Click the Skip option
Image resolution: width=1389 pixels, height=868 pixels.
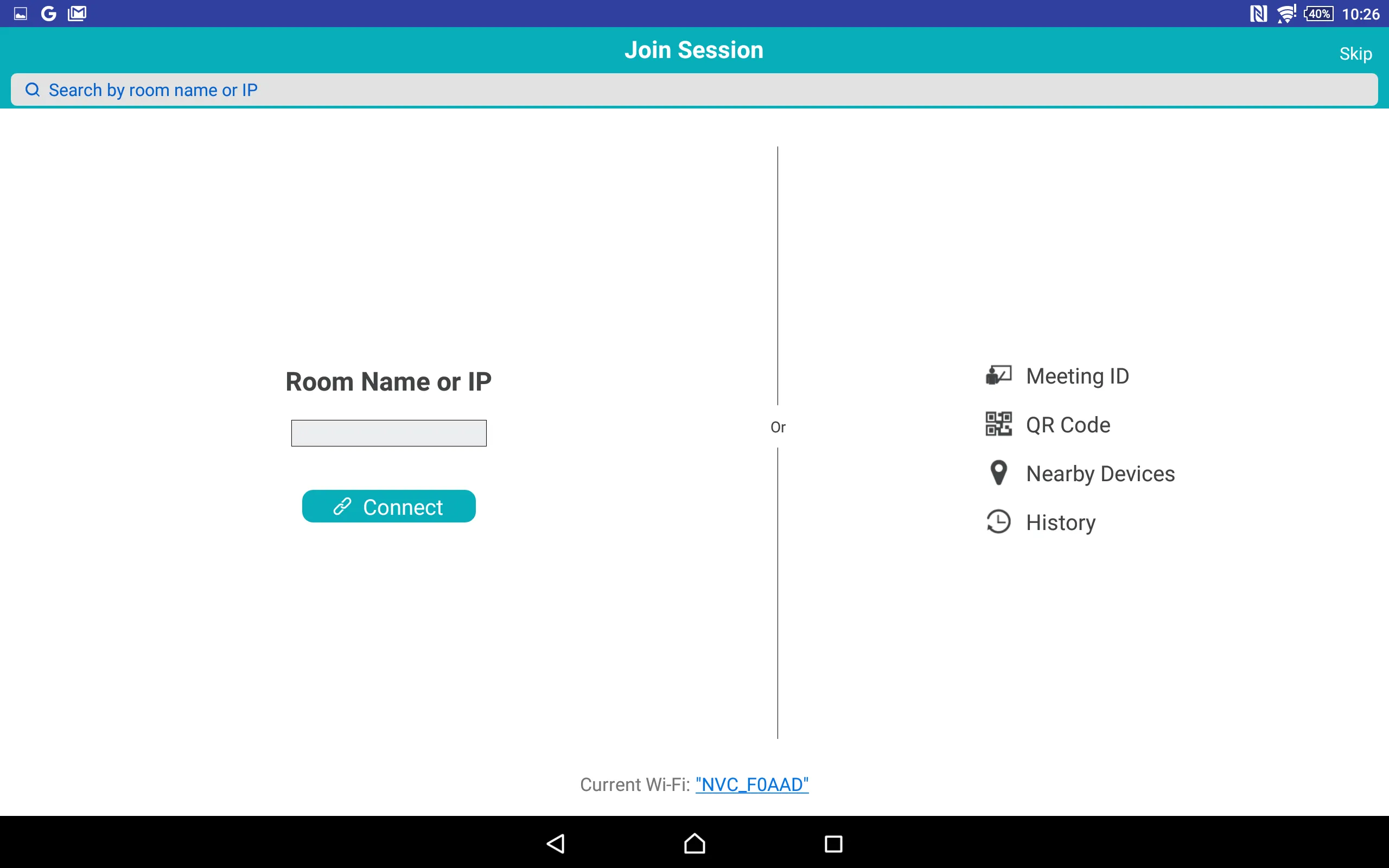(1355, 52)
